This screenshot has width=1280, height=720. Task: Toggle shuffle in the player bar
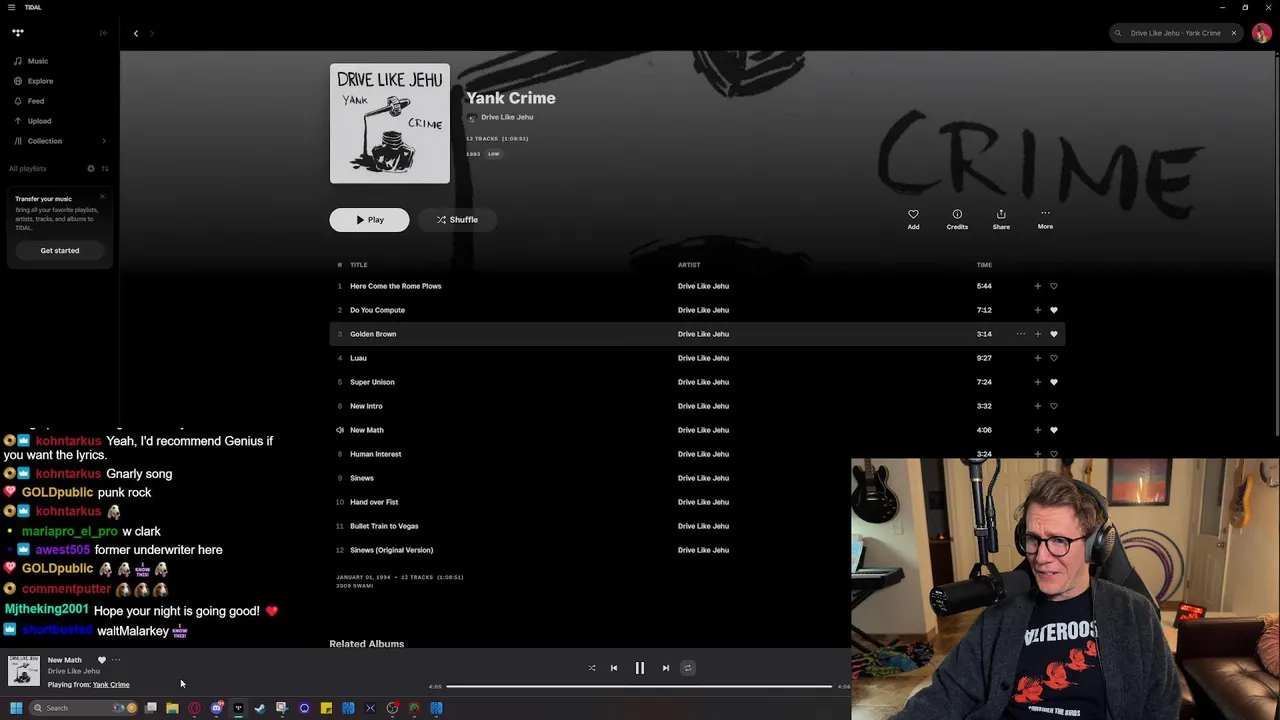point(592,668)
